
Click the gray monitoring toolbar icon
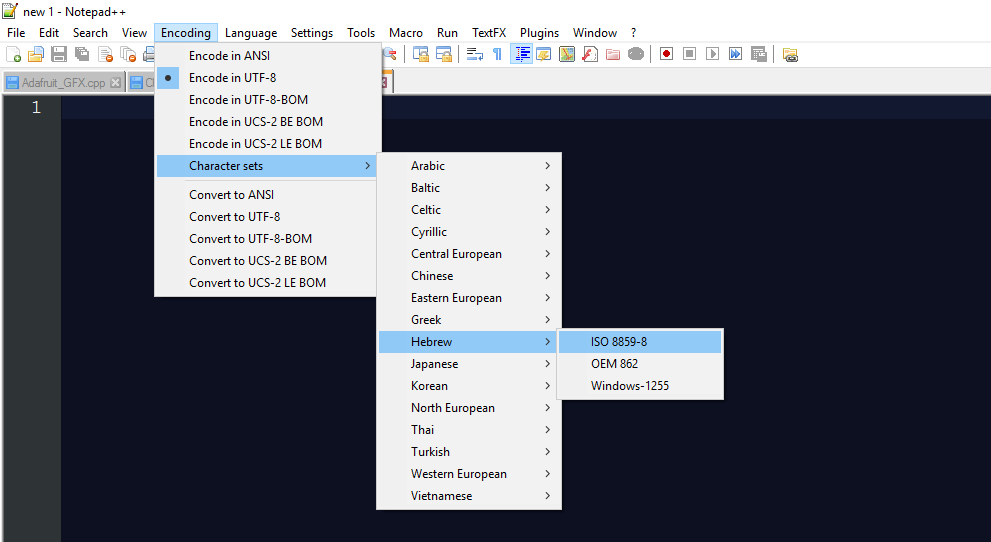pyautogui.click(x=636, y=54)
